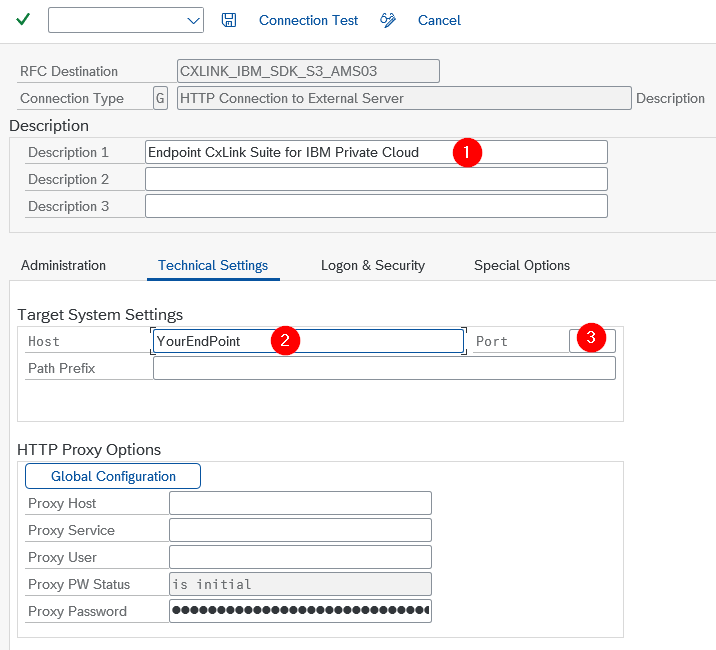Click the Connection Test button

point(308,20)
